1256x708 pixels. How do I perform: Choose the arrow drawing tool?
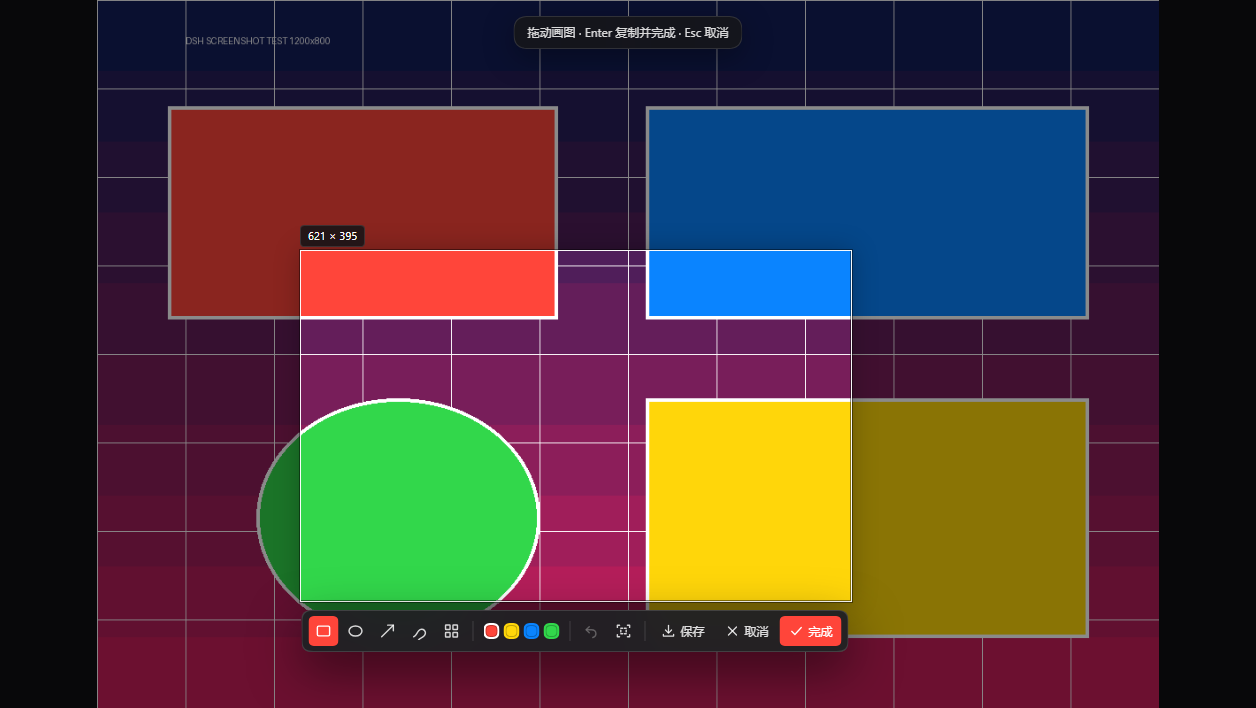coord(387,631)
